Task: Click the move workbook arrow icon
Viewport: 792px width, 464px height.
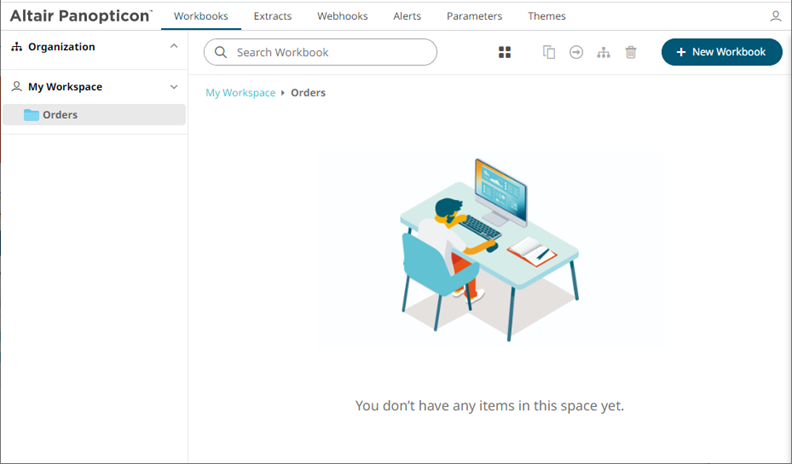Action: click(x=576, y=52)
